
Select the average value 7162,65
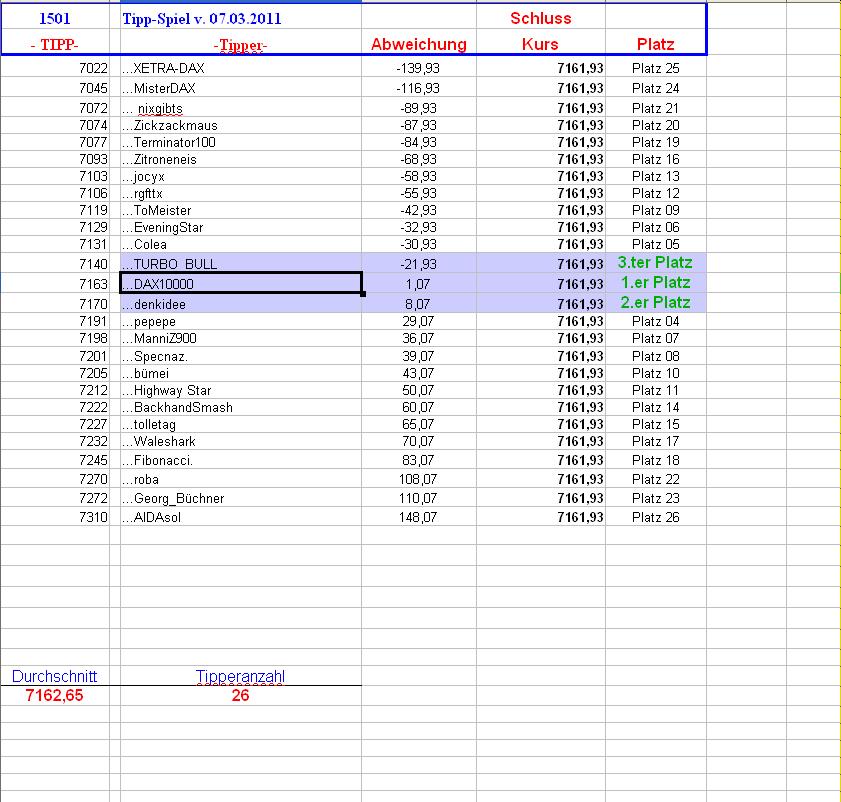pos(55,695)
